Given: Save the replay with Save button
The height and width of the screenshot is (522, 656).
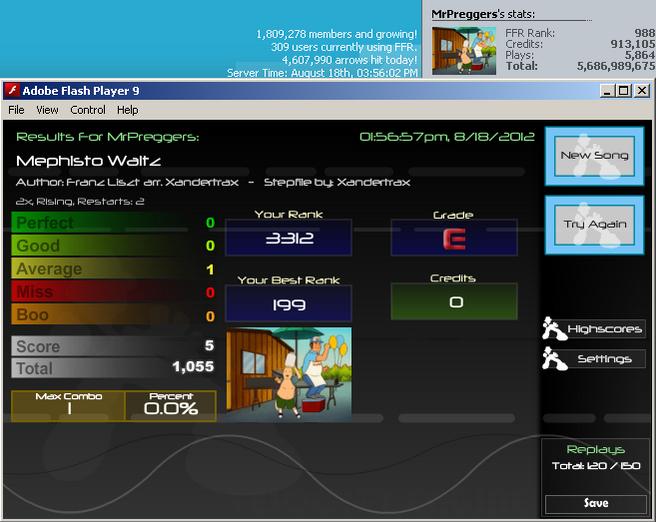Looking at the screenshot, I should point(596,503).
